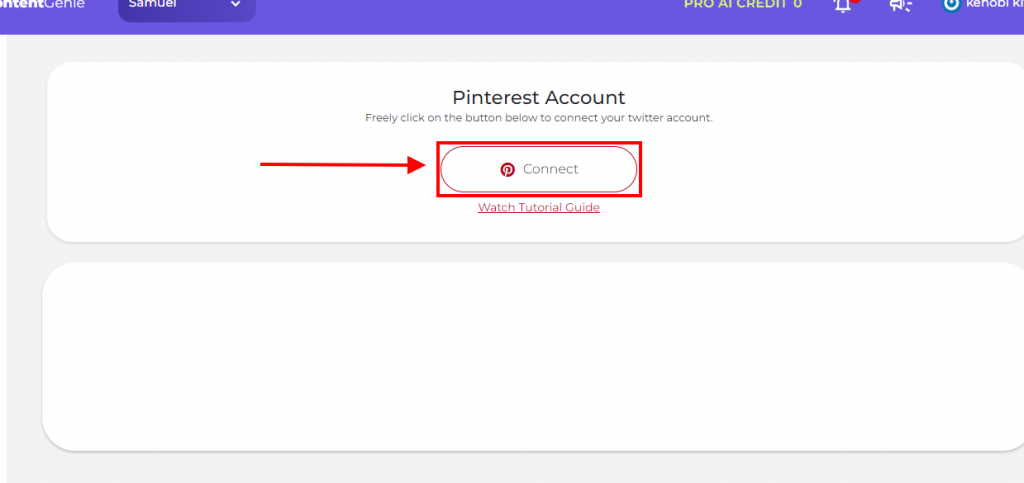Screen dimensions: 1024x483
Task: Click the Pinterest Account heading
Action: [538, 98]
